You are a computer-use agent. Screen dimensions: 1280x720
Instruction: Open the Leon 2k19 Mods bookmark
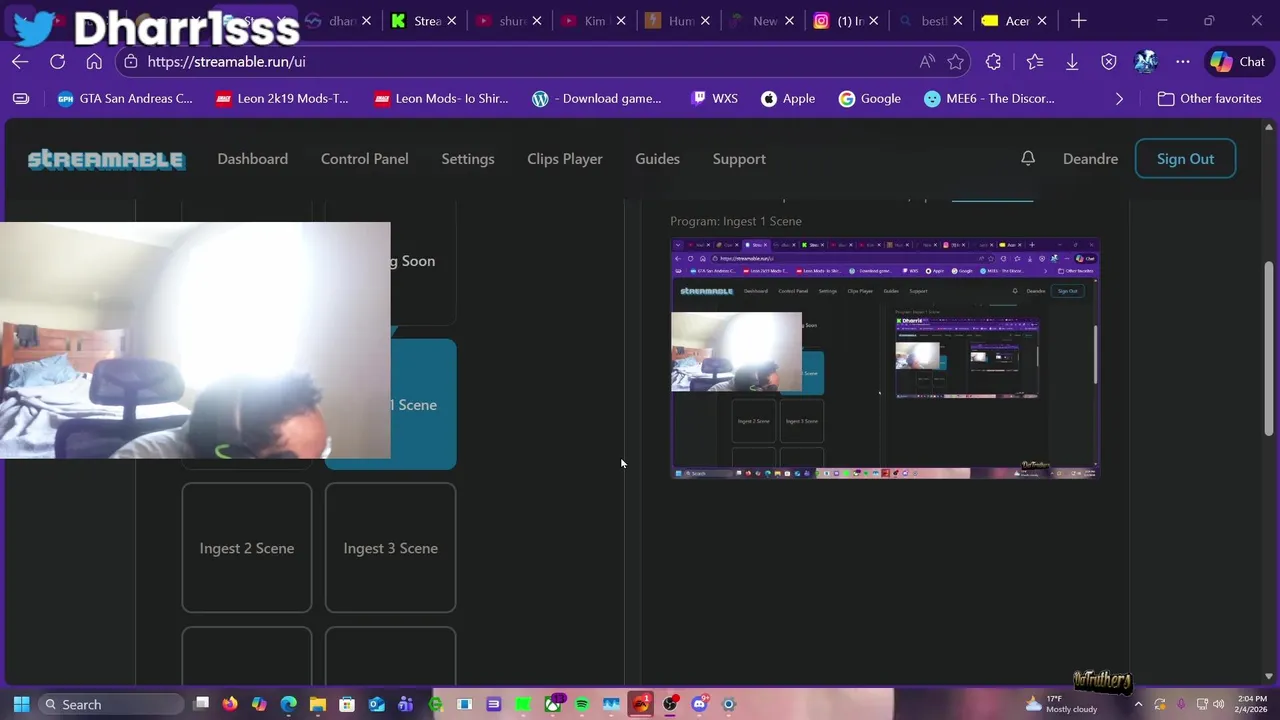282,99
